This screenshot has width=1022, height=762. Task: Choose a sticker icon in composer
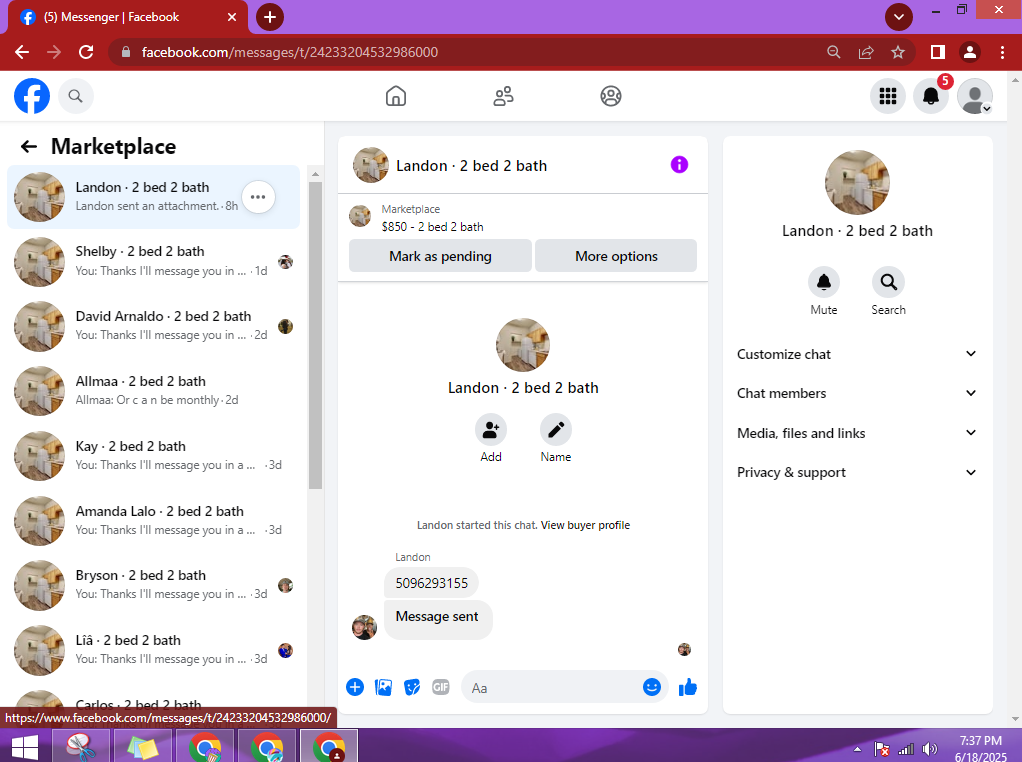coord(412,687)
